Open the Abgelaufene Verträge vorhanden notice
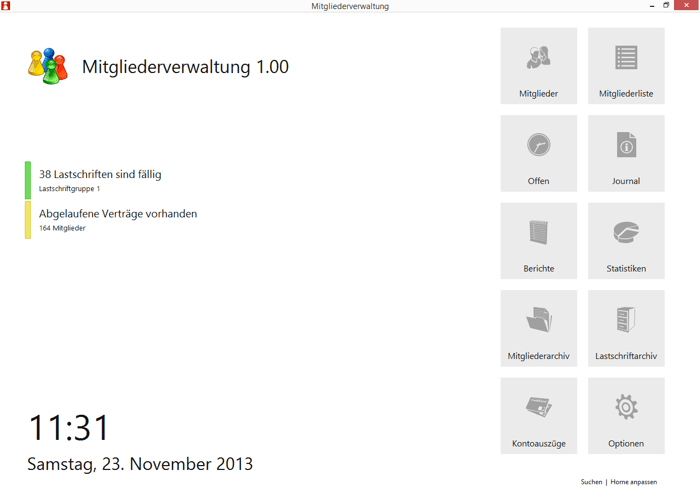700x503 pixels. (x=118, y=214)
